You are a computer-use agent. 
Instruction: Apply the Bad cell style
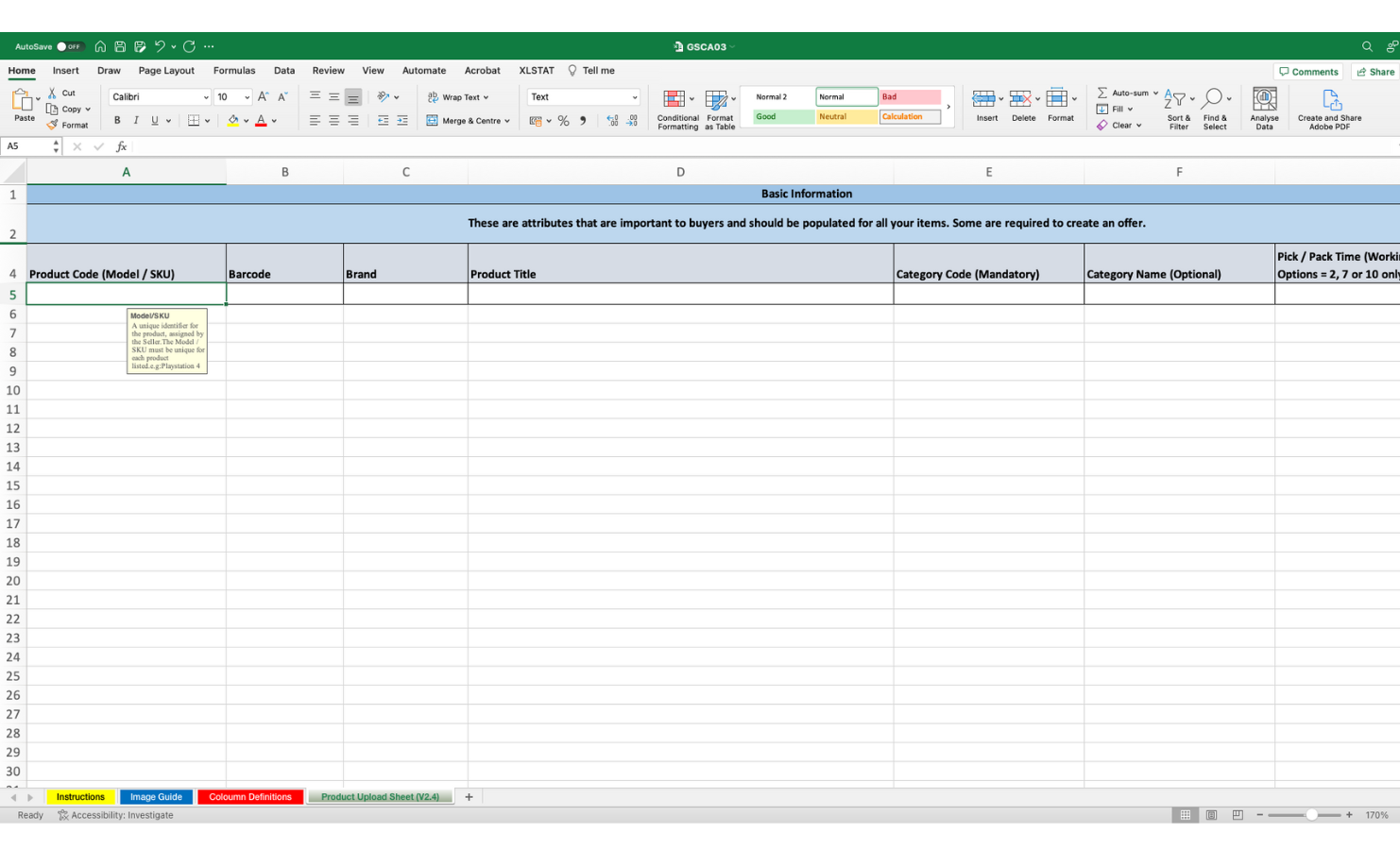point(910,97)
